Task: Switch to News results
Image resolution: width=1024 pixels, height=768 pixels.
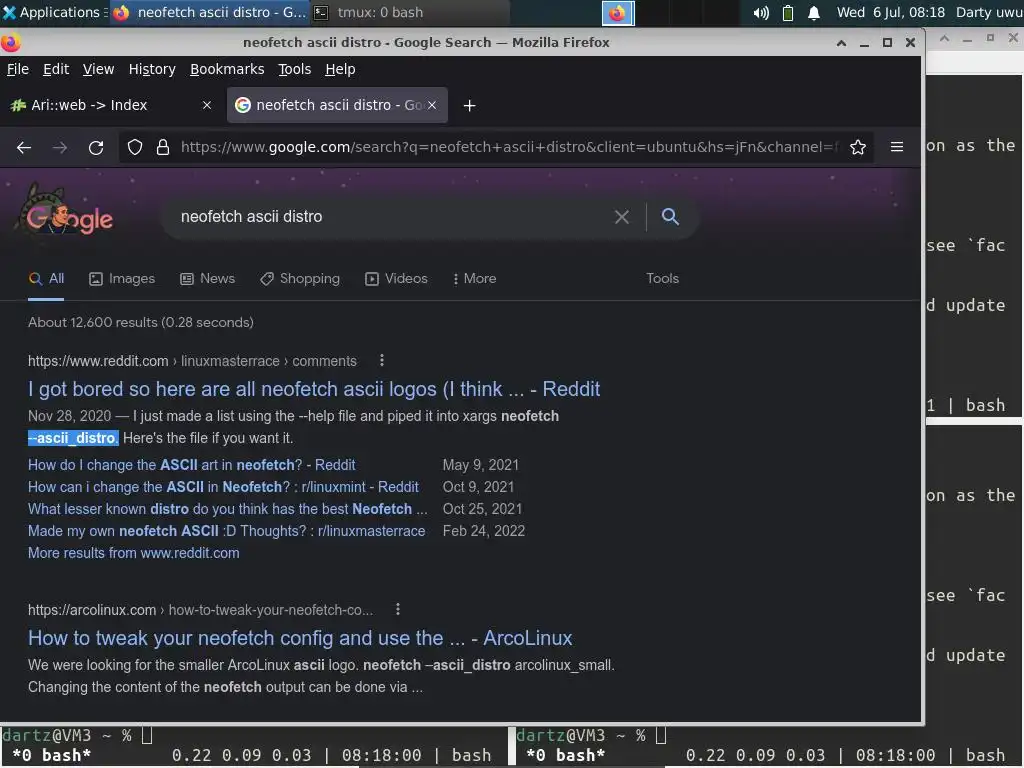Action: pyautogui.click(x=208, y=279)
